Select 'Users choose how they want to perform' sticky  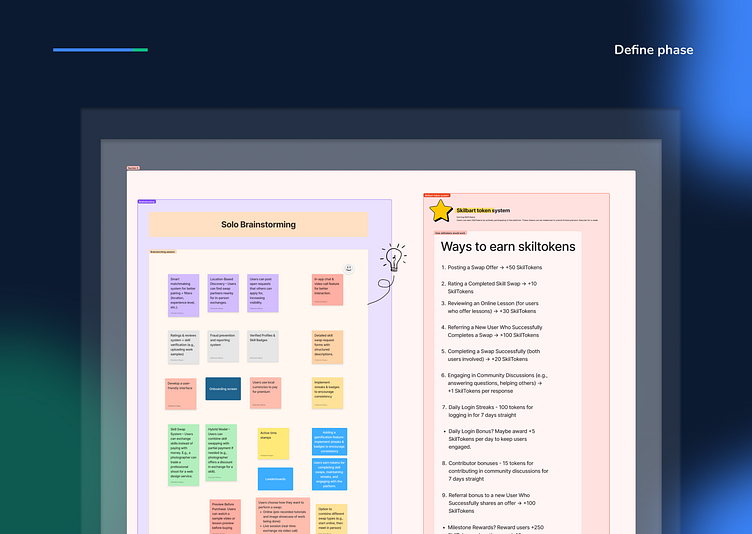pyautogui.click(x=283, y=516)
